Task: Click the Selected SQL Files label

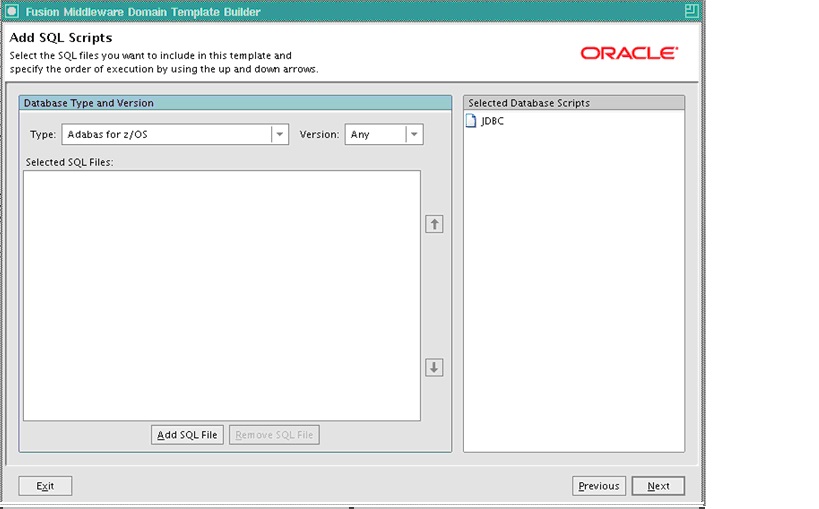Action: [x=69, y=163]
